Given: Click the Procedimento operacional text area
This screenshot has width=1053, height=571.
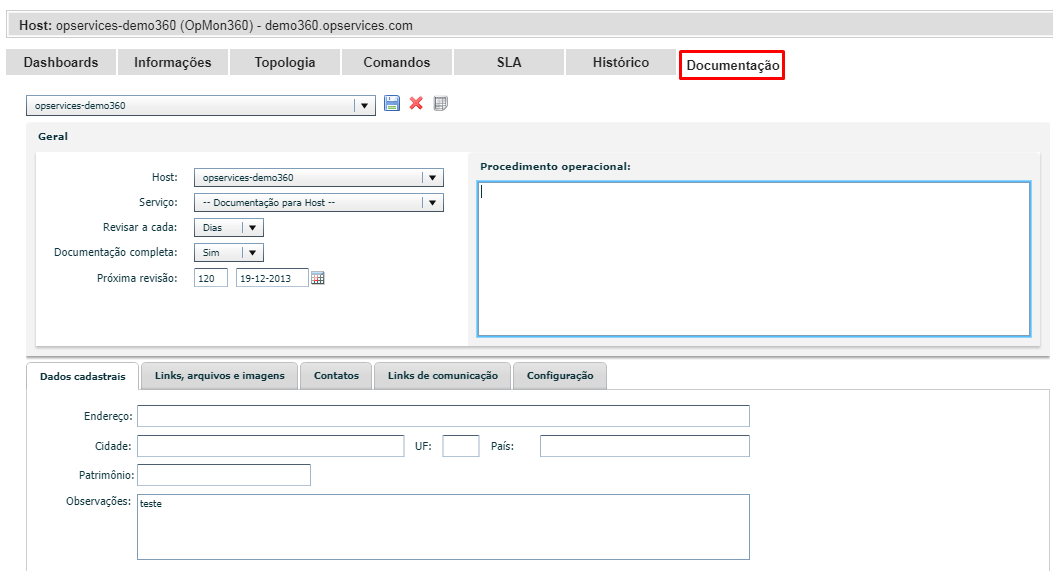Looking at the screenshot, I should pyautogui.click(x=753, y=258).
